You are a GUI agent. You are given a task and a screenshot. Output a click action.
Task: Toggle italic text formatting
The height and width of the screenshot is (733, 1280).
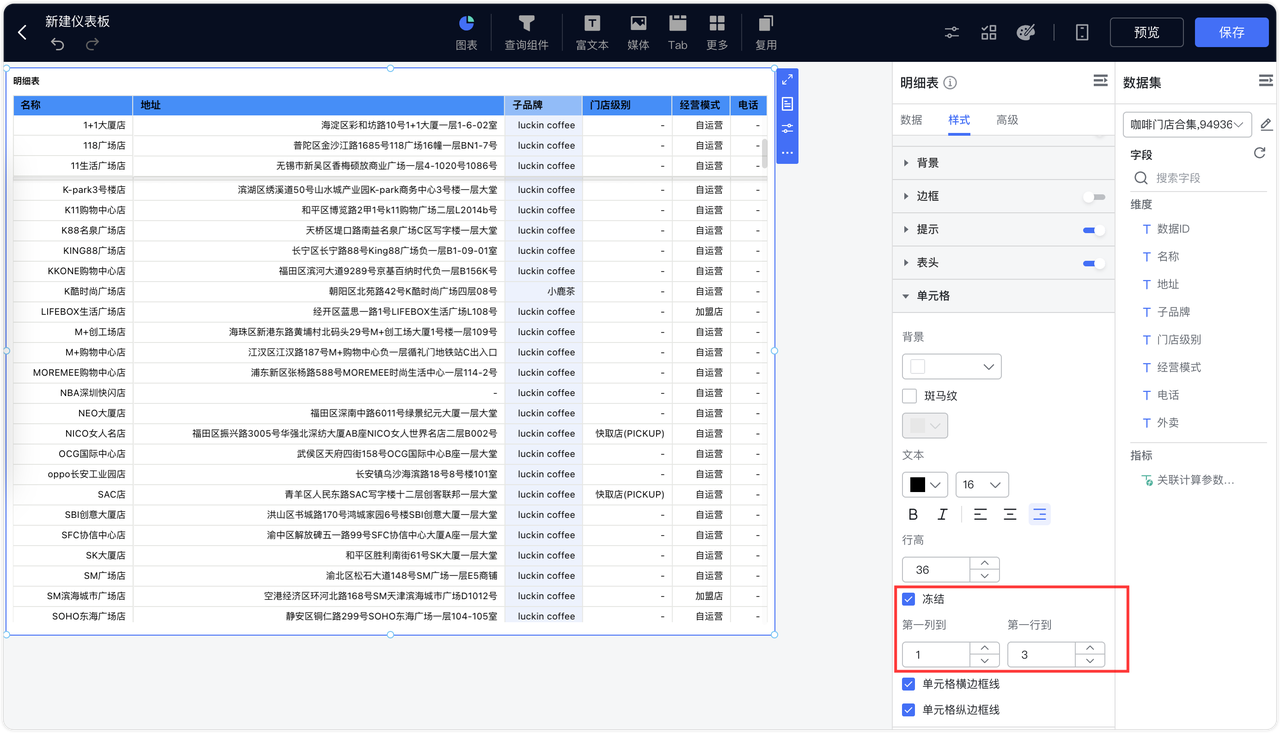942,514
